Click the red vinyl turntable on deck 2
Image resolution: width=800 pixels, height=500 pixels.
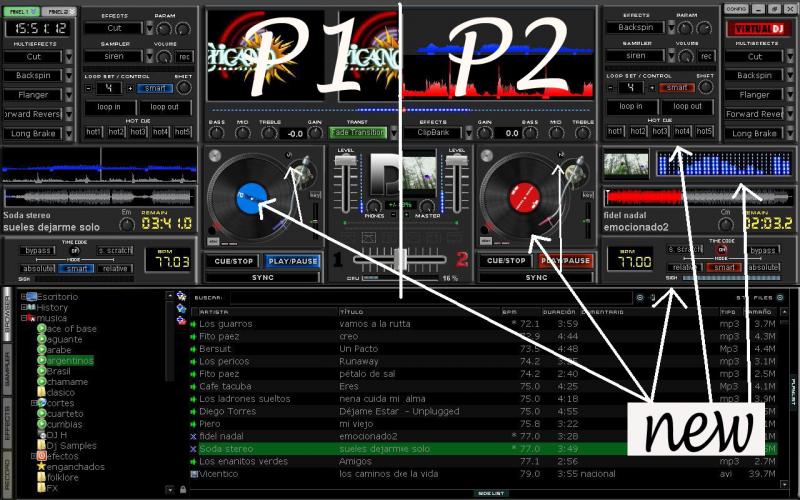pyautogui.click(x=524, y=198)
